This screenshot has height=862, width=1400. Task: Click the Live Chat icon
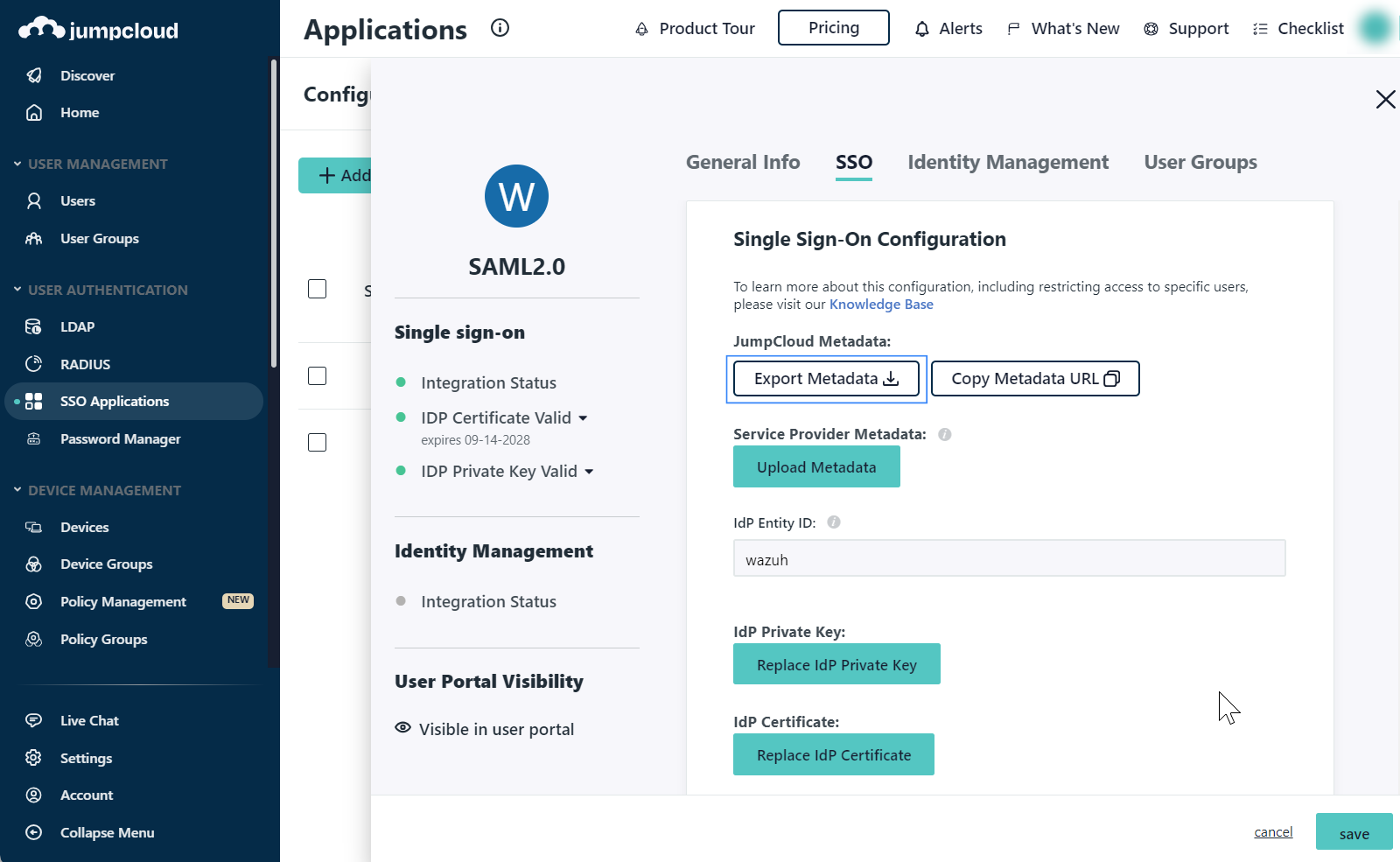click(x=34, y=720)
